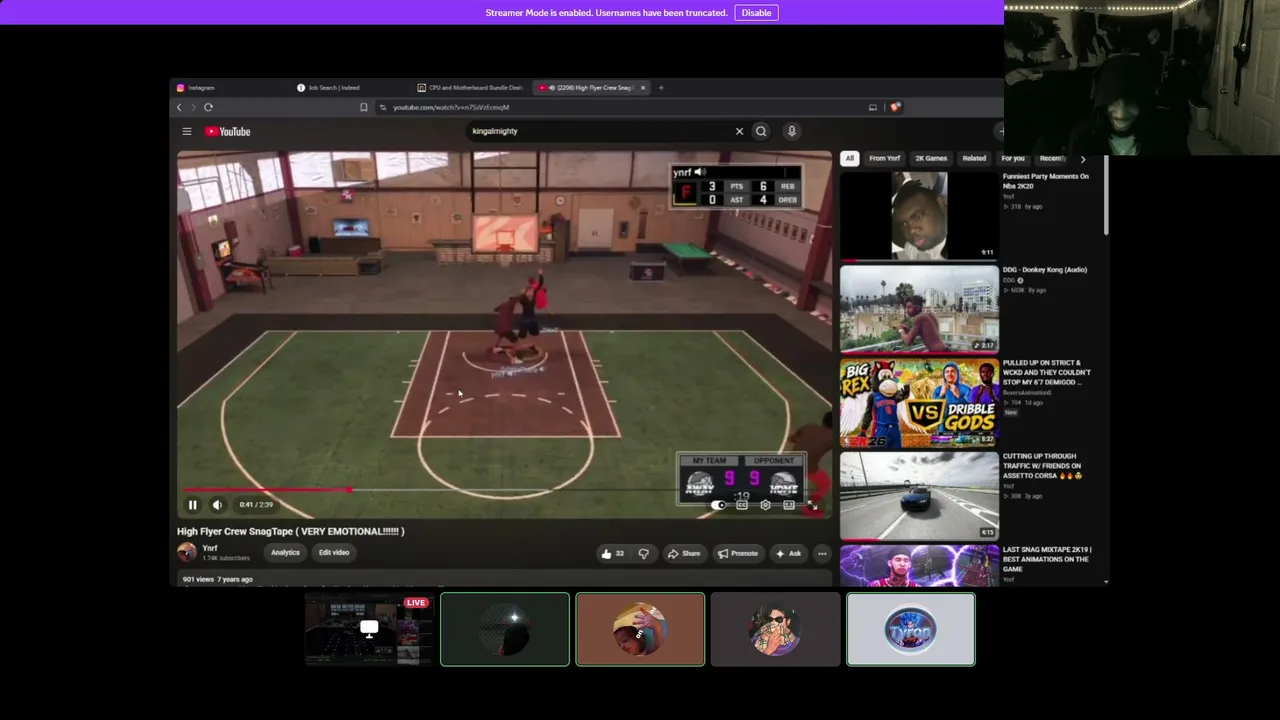Select the All filter chip
The image size is (1280, 720).
pos(849,158)
